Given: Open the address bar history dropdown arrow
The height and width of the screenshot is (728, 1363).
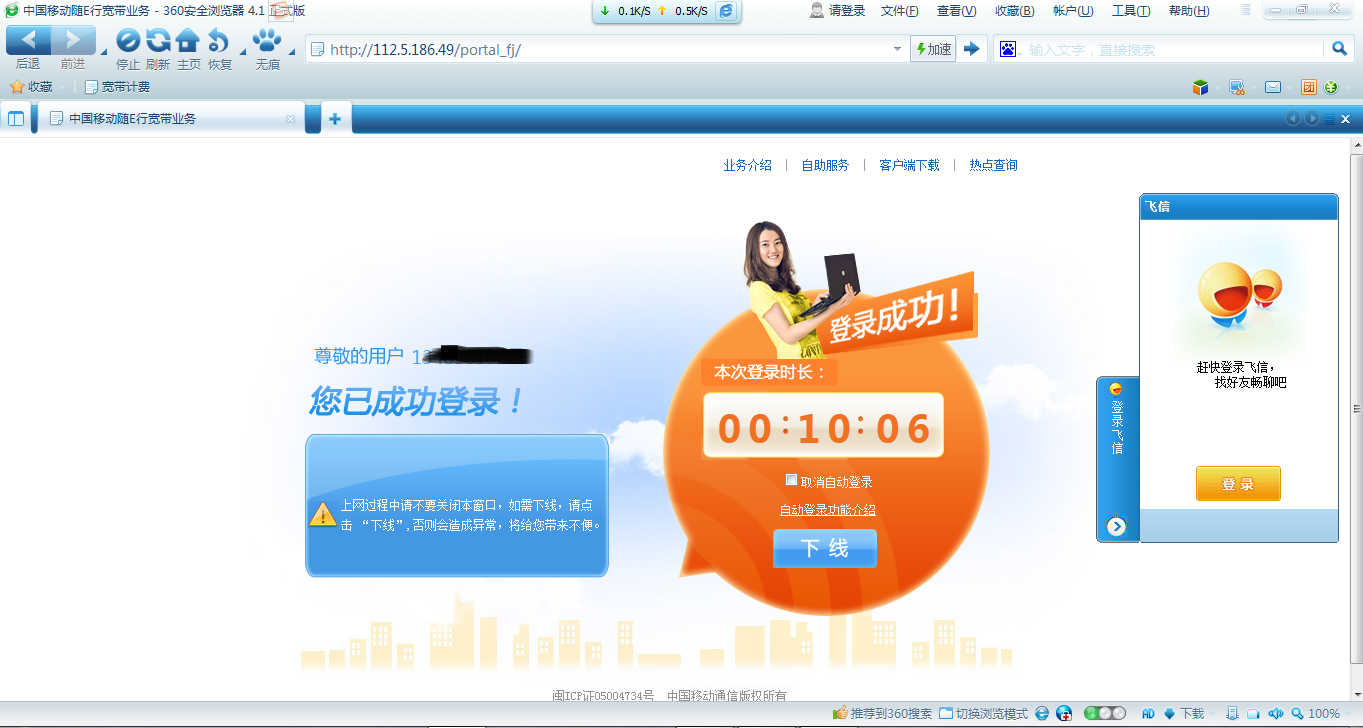Looking at the screenshot, I should pos(897,49).
